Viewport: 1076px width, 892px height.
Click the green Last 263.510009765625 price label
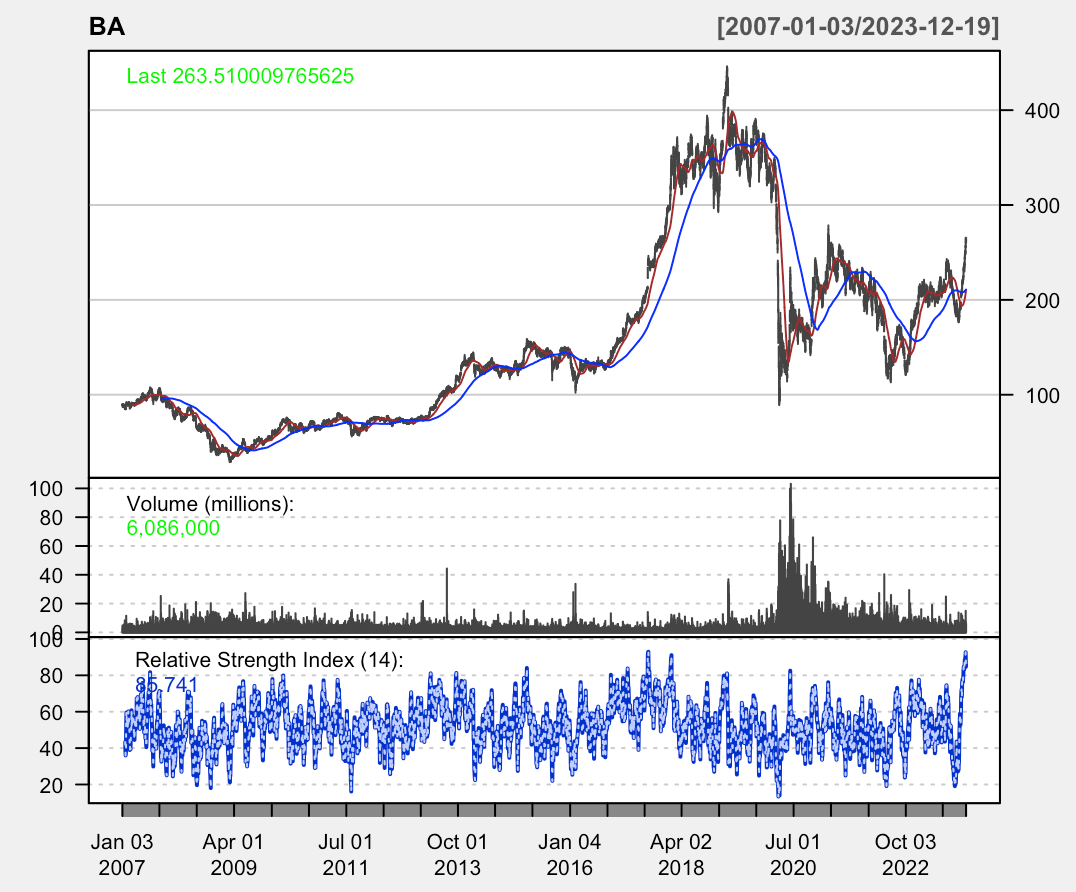[x=240, y=75]
